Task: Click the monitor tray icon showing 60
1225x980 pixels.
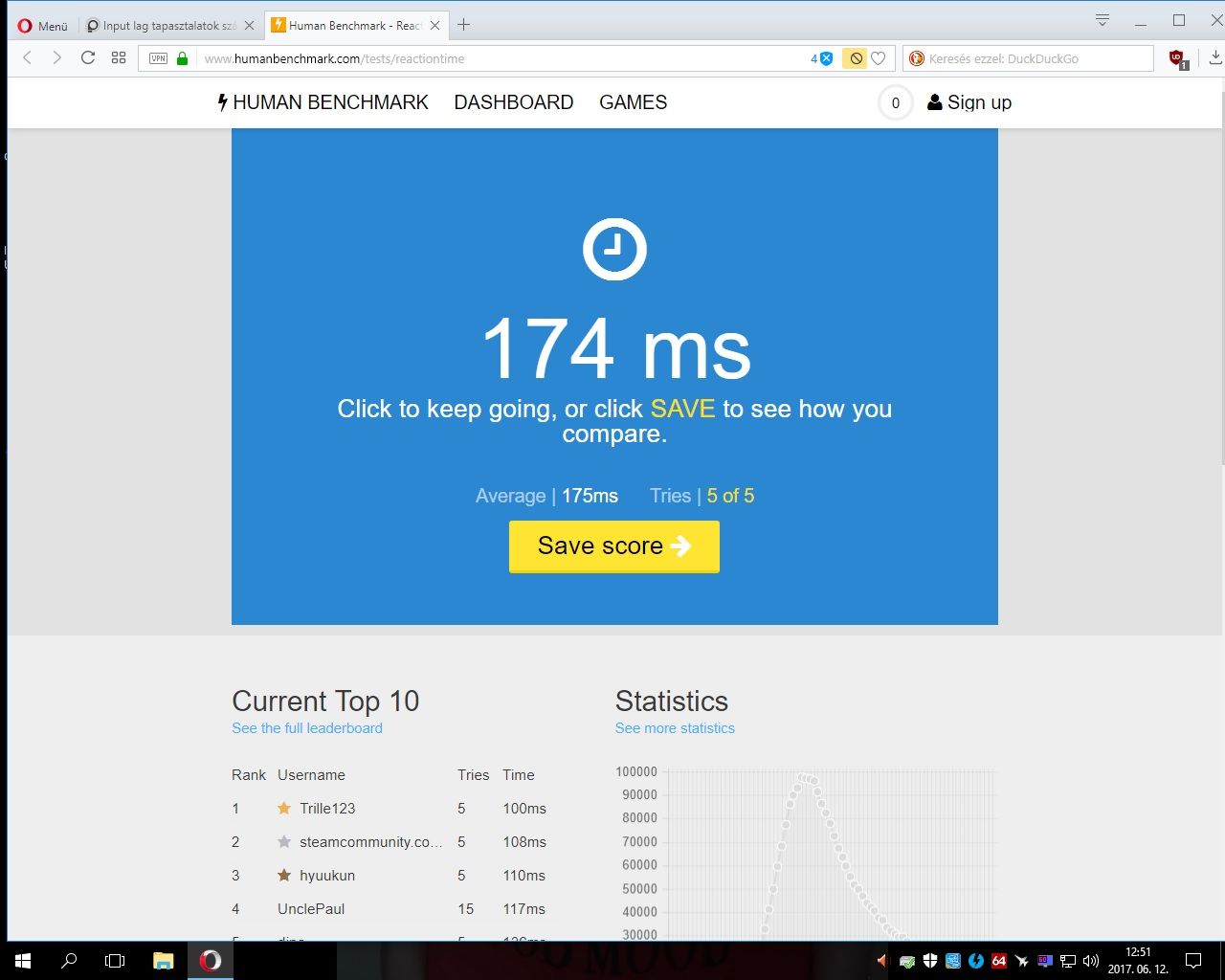Action: [x=1045, y=961]
